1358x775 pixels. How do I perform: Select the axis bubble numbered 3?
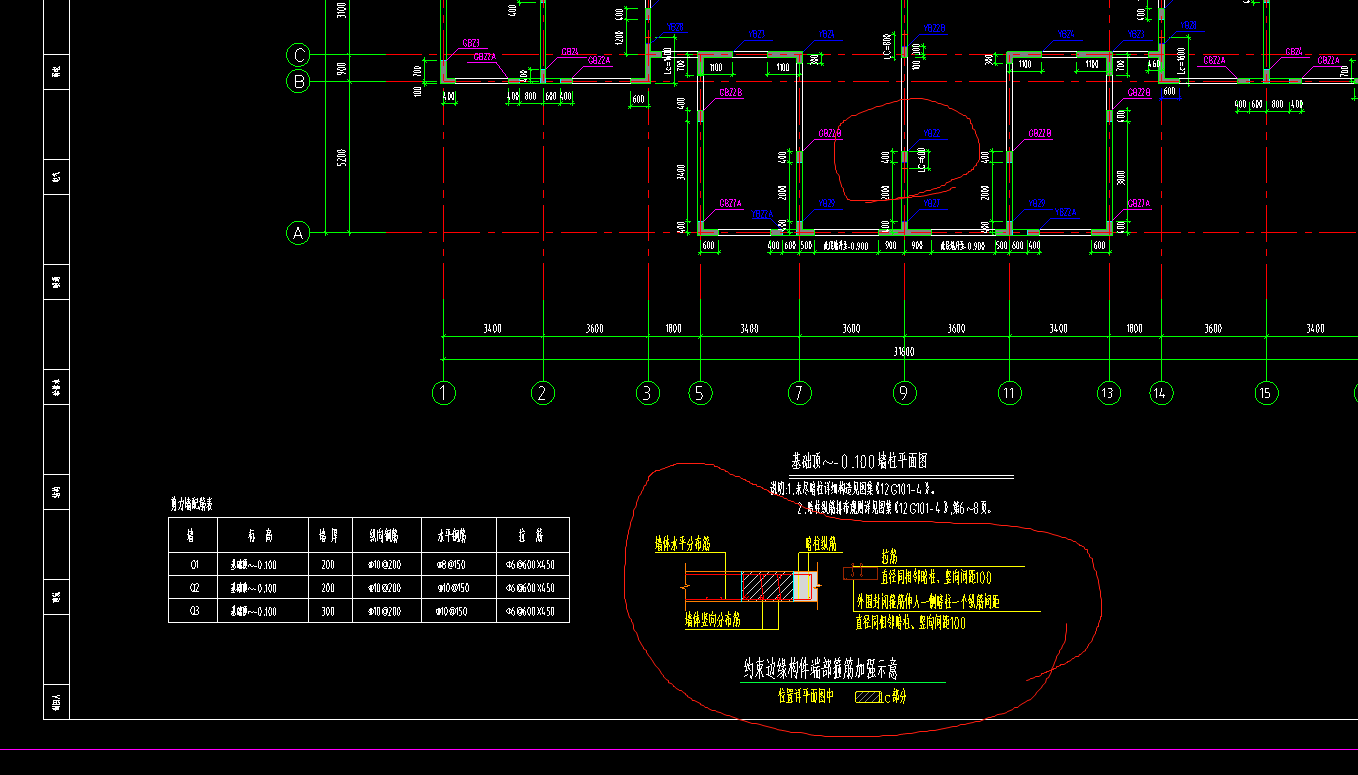pos(648,393)
